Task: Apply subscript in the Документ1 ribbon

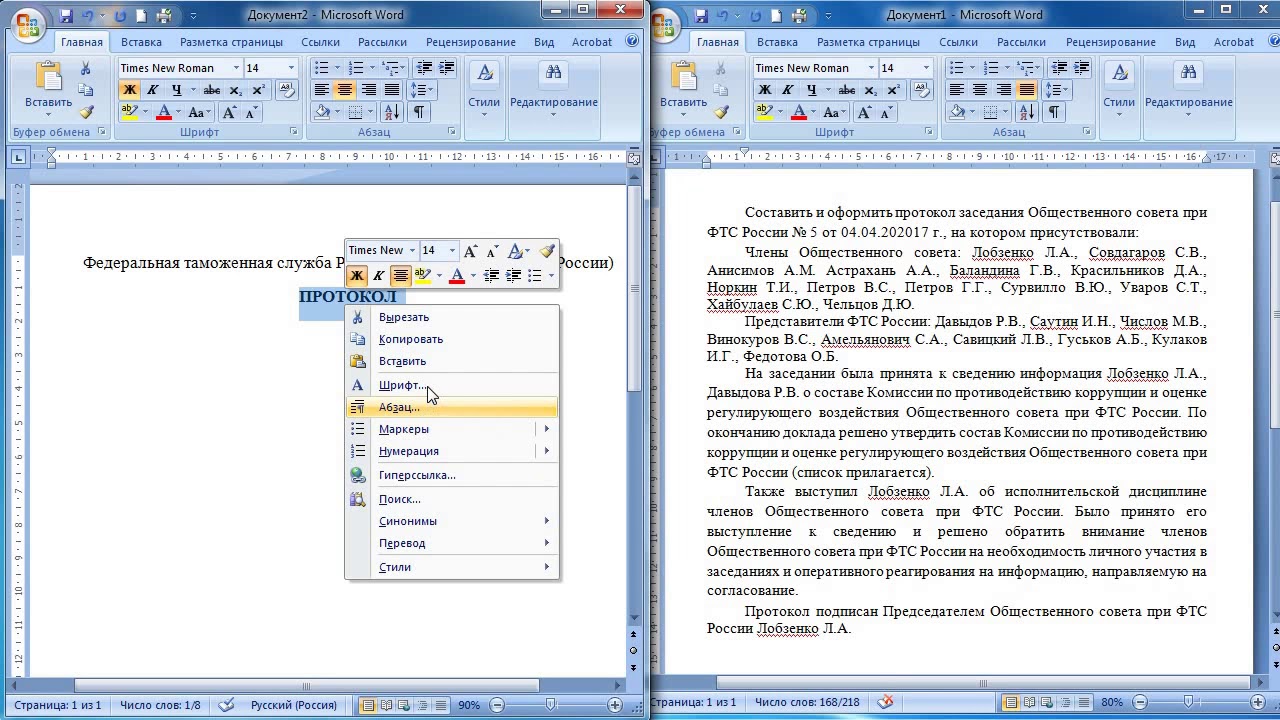Action: (873, 90)
